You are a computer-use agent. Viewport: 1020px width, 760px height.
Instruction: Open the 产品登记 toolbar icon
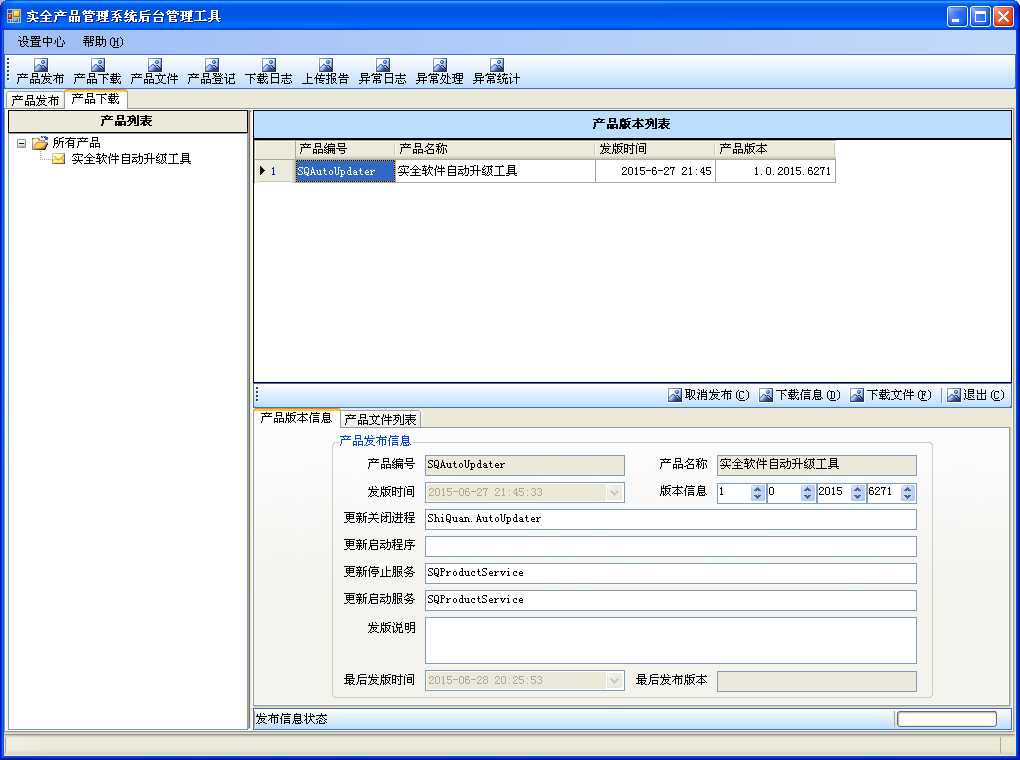pos(211,72)
